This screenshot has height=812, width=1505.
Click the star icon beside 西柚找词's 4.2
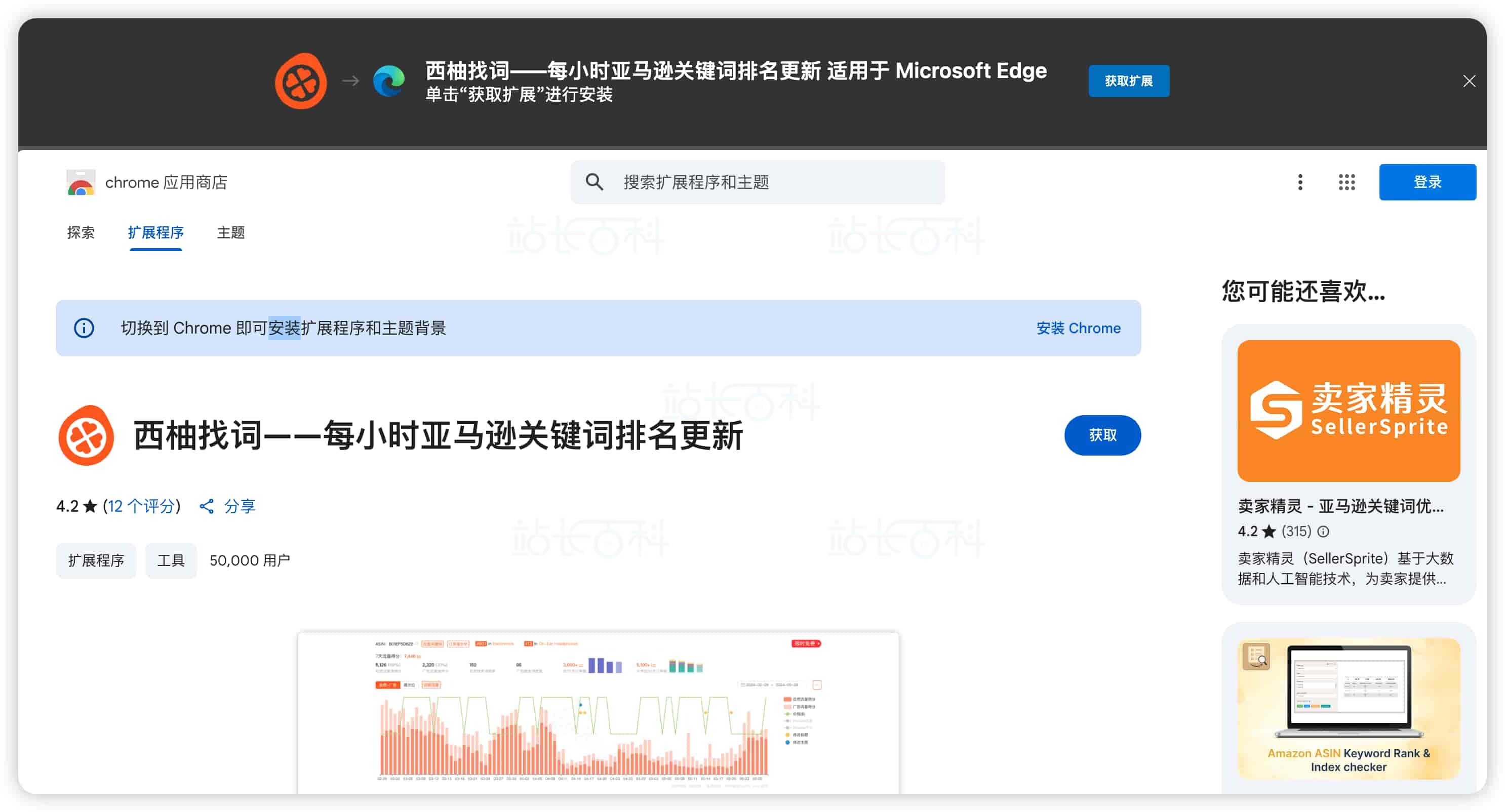click(x=90, y=506)
